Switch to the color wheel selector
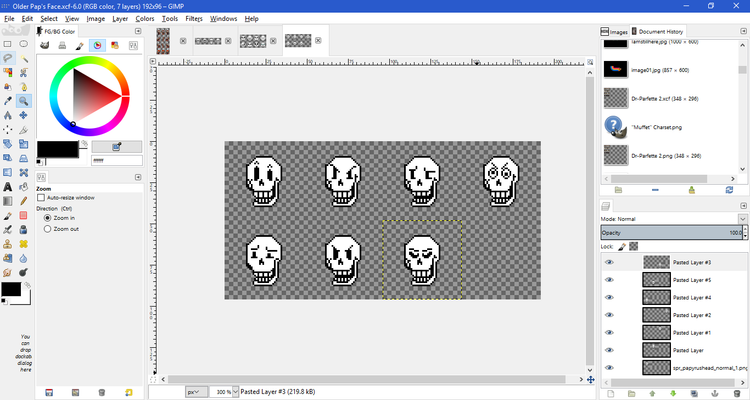The width and height of the screenshot is (750, 400). point(98,45)
